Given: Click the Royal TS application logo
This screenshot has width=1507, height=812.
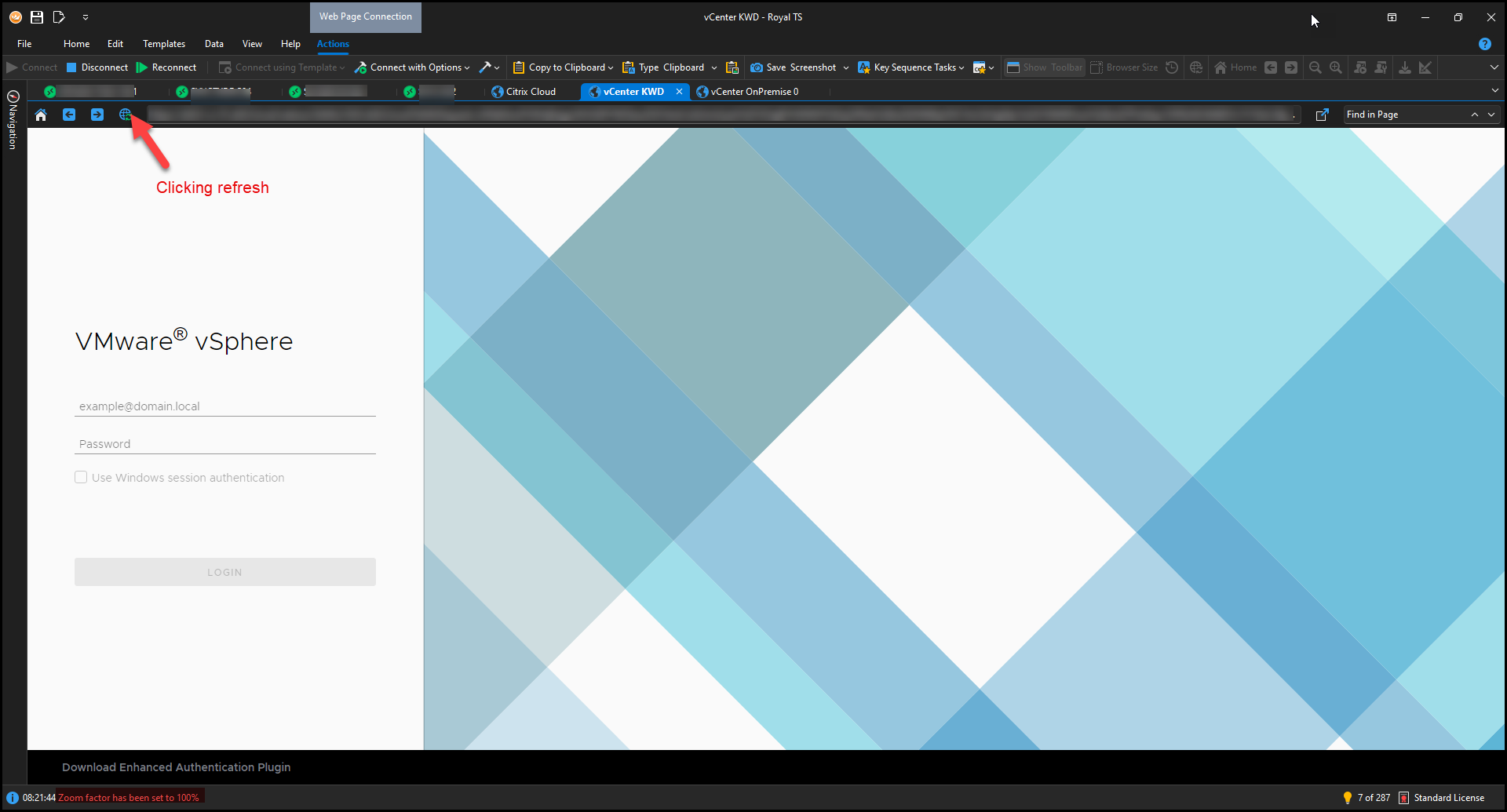Looking at the screenshot, I should pos(15,16).
